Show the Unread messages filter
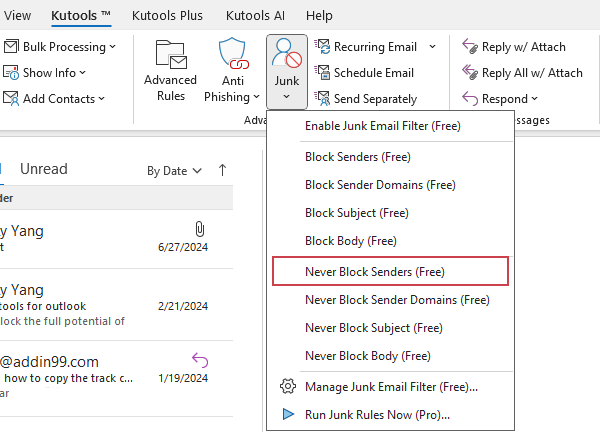The width and height of the screenshot is (600, 432). tap(43, 170)
